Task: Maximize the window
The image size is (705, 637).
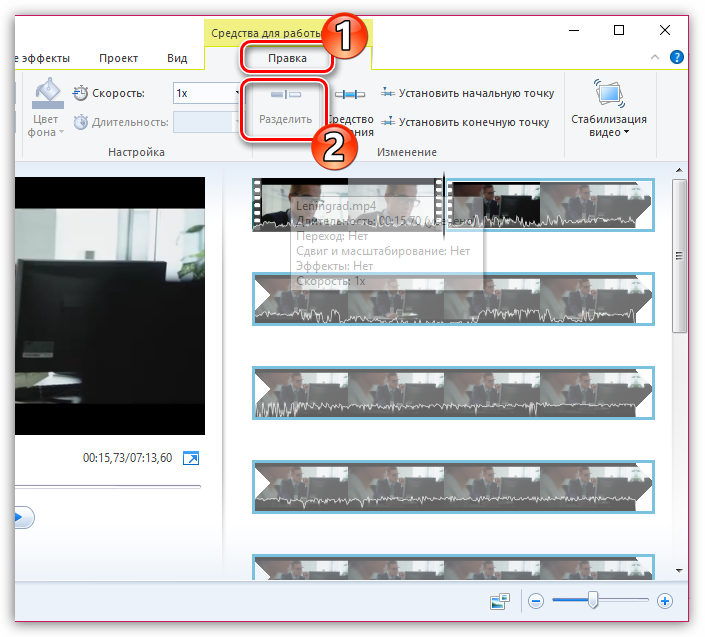Action: 619,30
